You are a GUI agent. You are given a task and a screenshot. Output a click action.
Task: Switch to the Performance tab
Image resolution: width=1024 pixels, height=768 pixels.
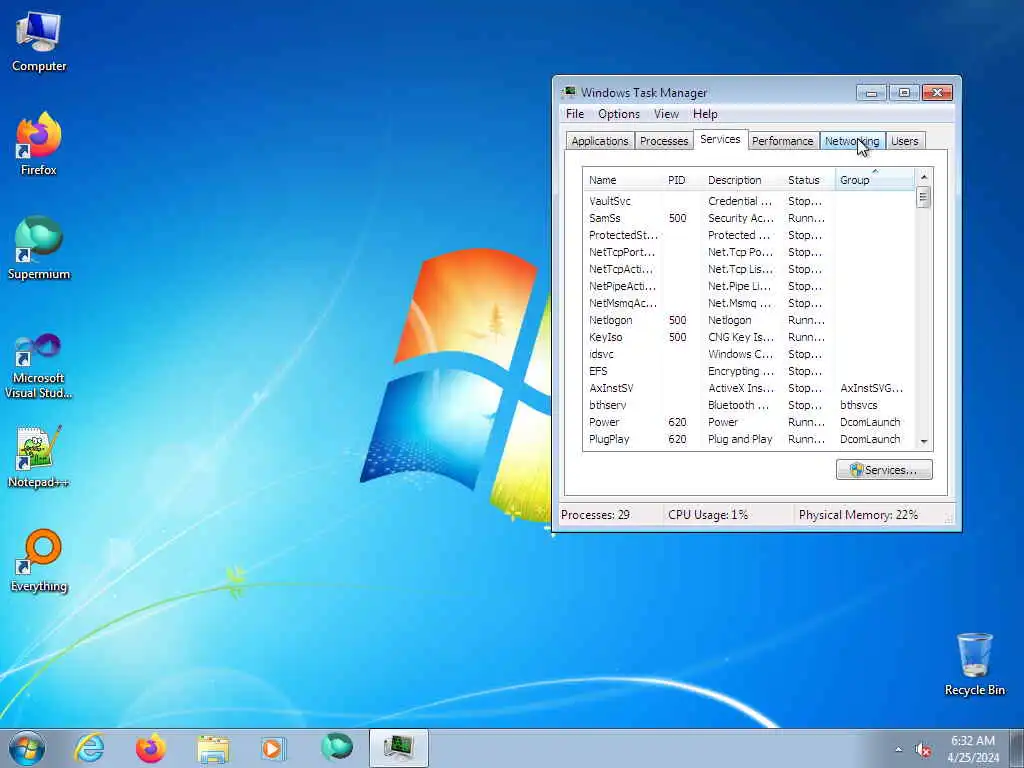[782, 141]
